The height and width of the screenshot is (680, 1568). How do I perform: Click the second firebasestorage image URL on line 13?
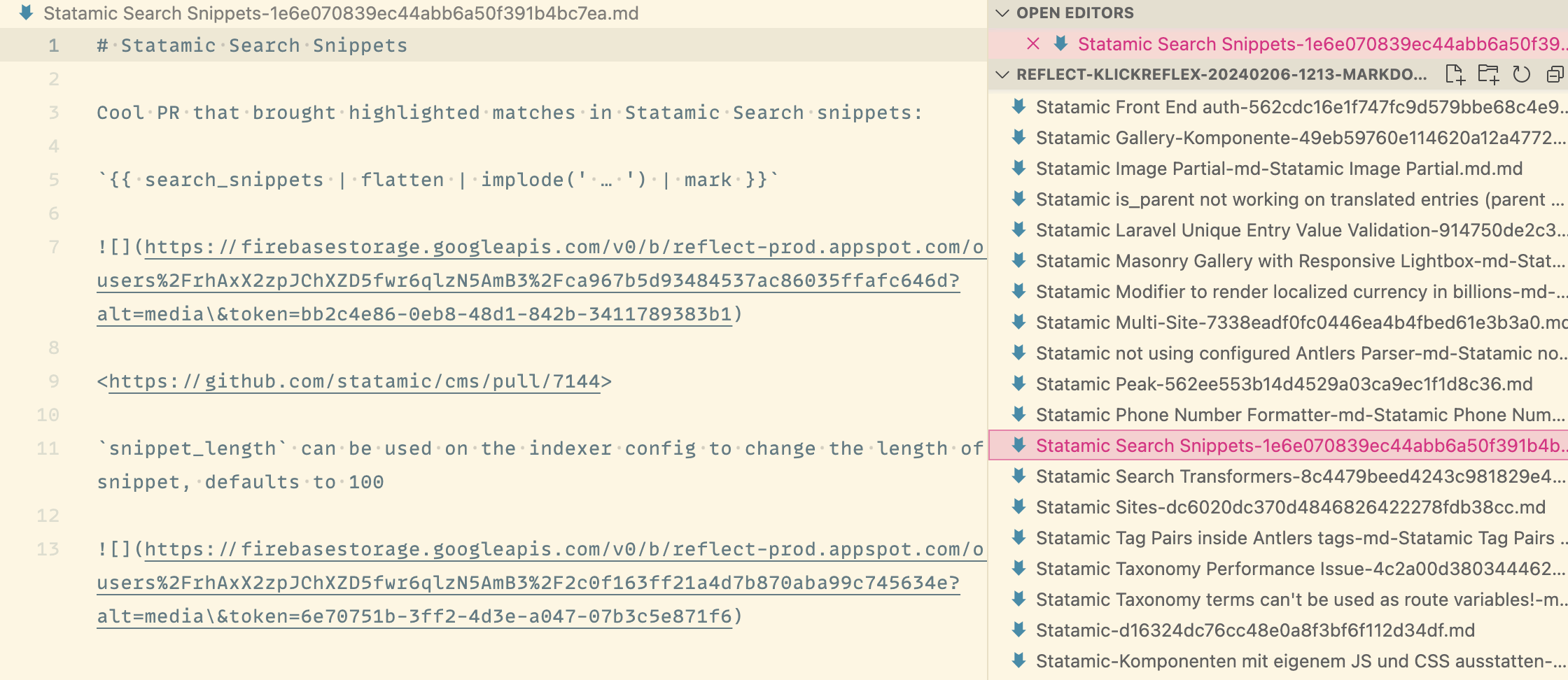(540, 583)
